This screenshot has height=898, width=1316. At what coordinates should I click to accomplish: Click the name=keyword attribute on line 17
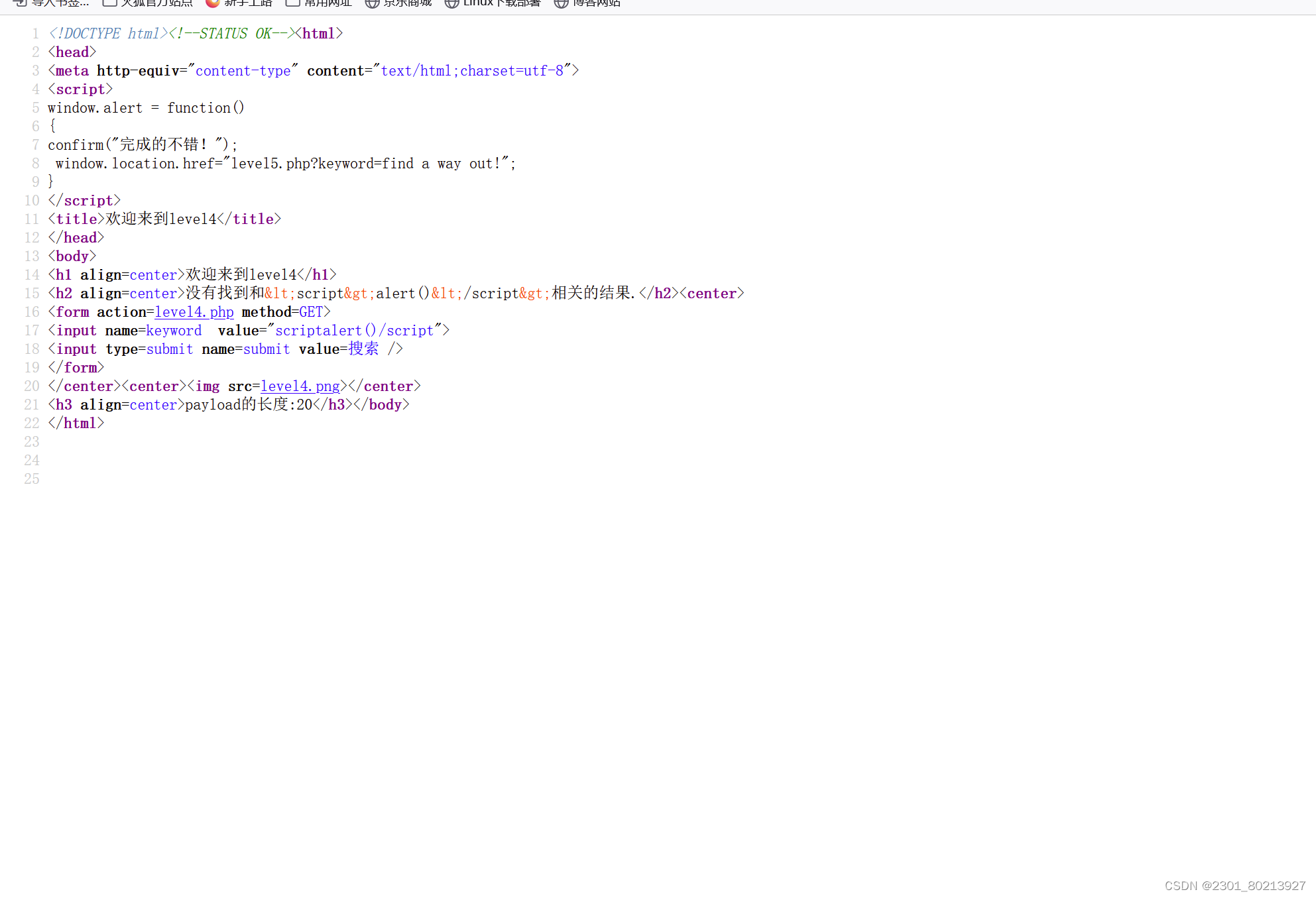(x=153, y=331)
